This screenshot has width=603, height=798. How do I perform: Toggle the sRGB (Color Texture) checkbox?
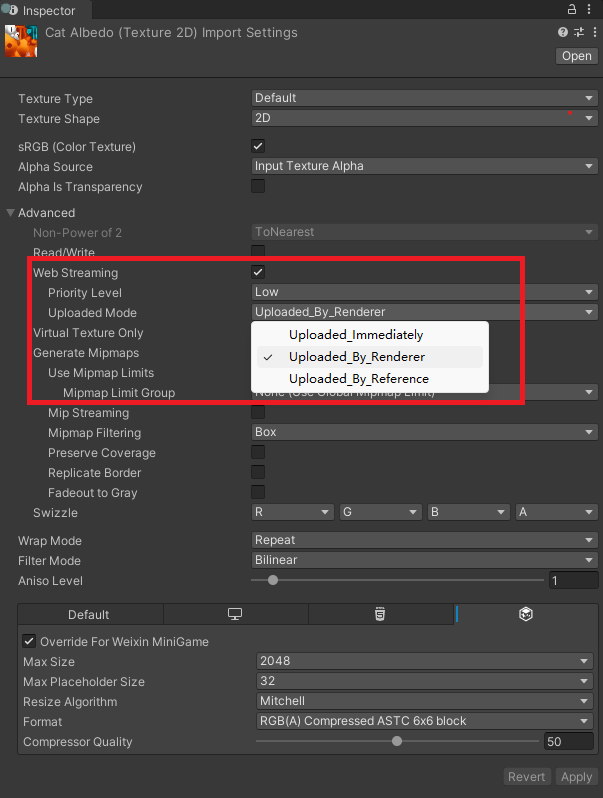(x=258, y=147)
